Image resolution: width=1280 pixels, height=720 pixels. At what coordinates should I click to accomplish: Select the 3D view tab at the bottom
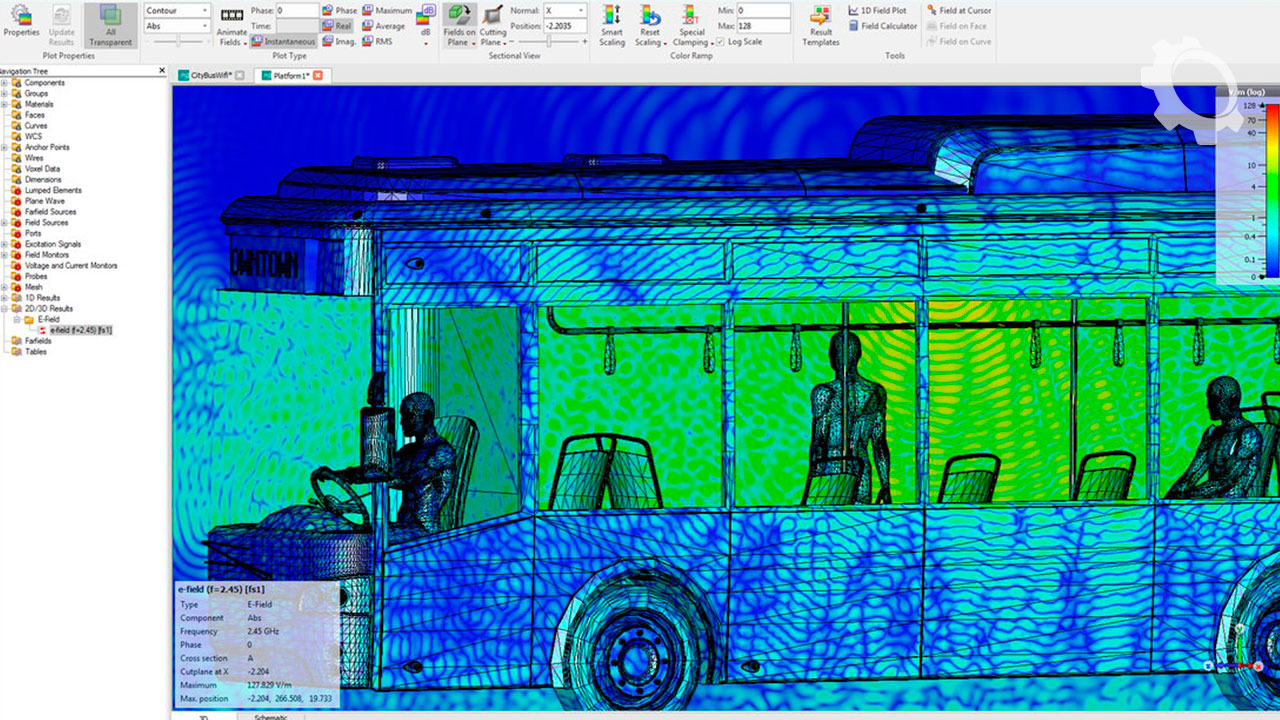(x=203, y=716)
